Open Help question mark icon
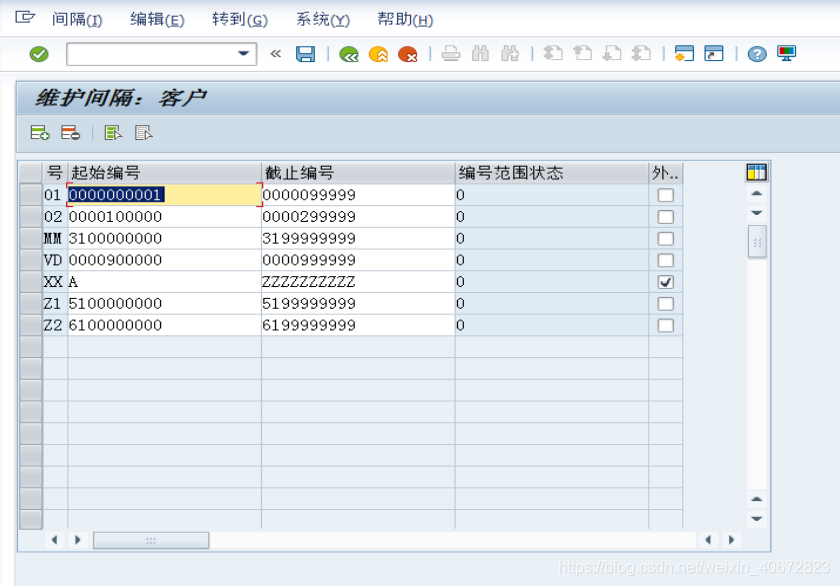 (757, 54)
